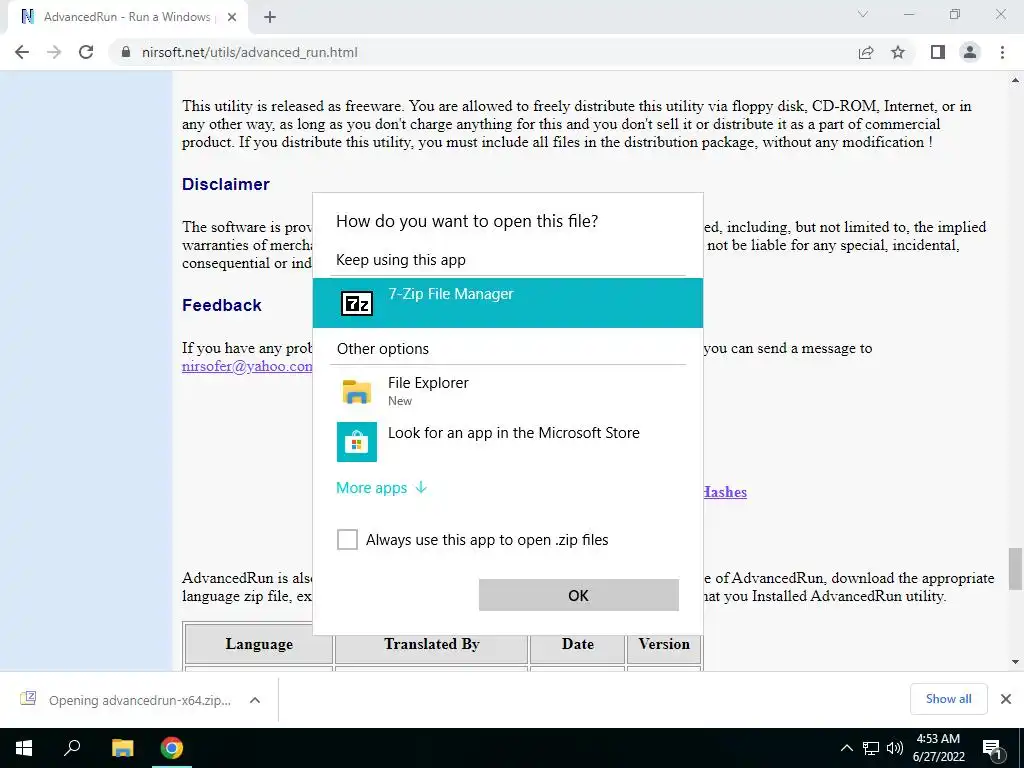Click scrollbar up arrow
The height and width of the screenshot is (768, 1024).
tap(1015, 80)
